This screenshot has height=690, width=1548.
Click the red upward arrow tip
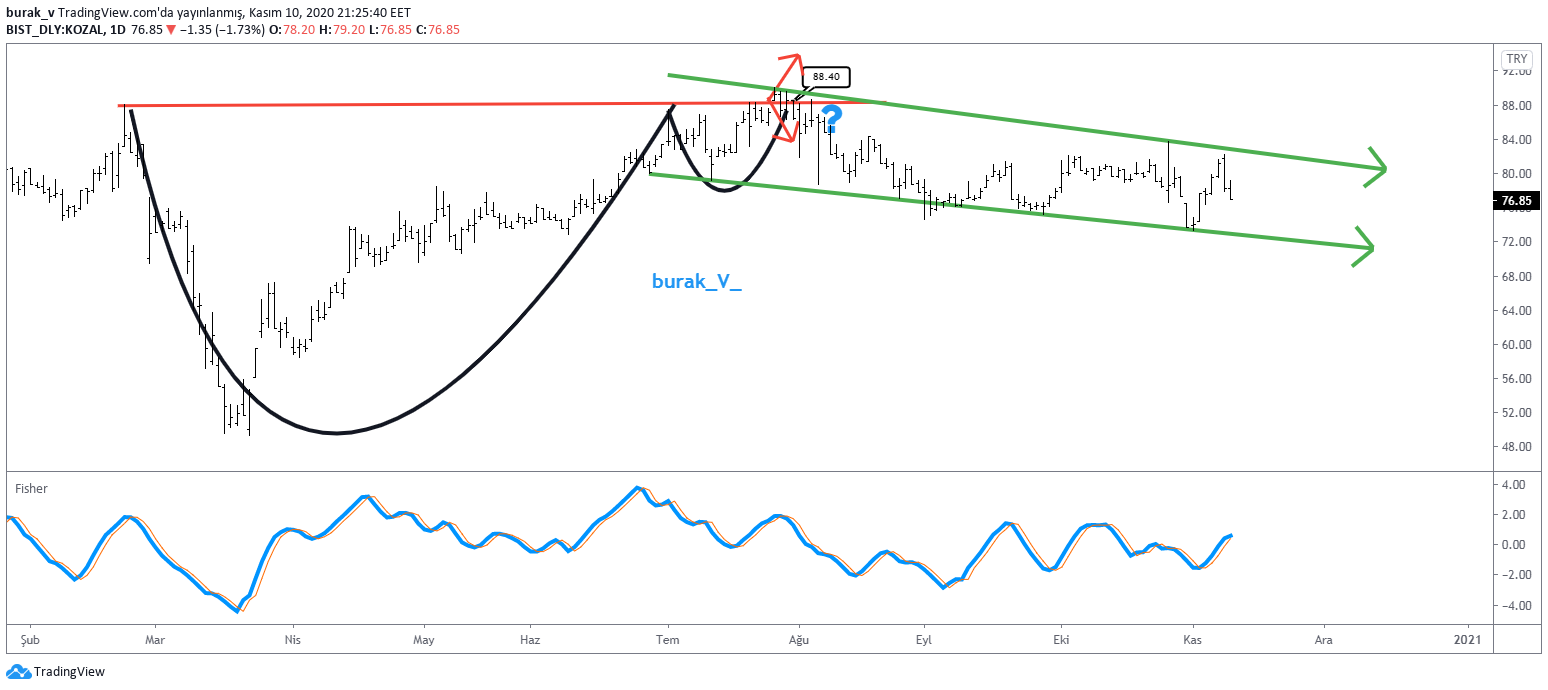coord(795,58)
